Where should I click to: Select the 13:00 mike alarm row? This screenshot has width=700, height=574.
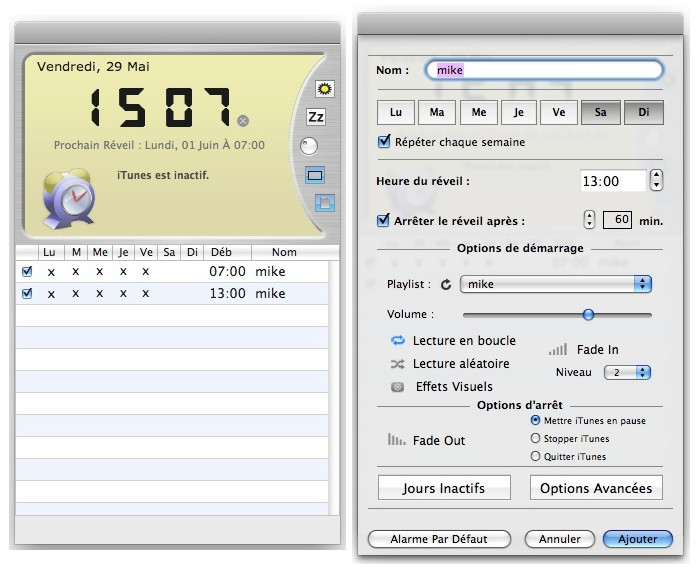click(x=172, y=293)
